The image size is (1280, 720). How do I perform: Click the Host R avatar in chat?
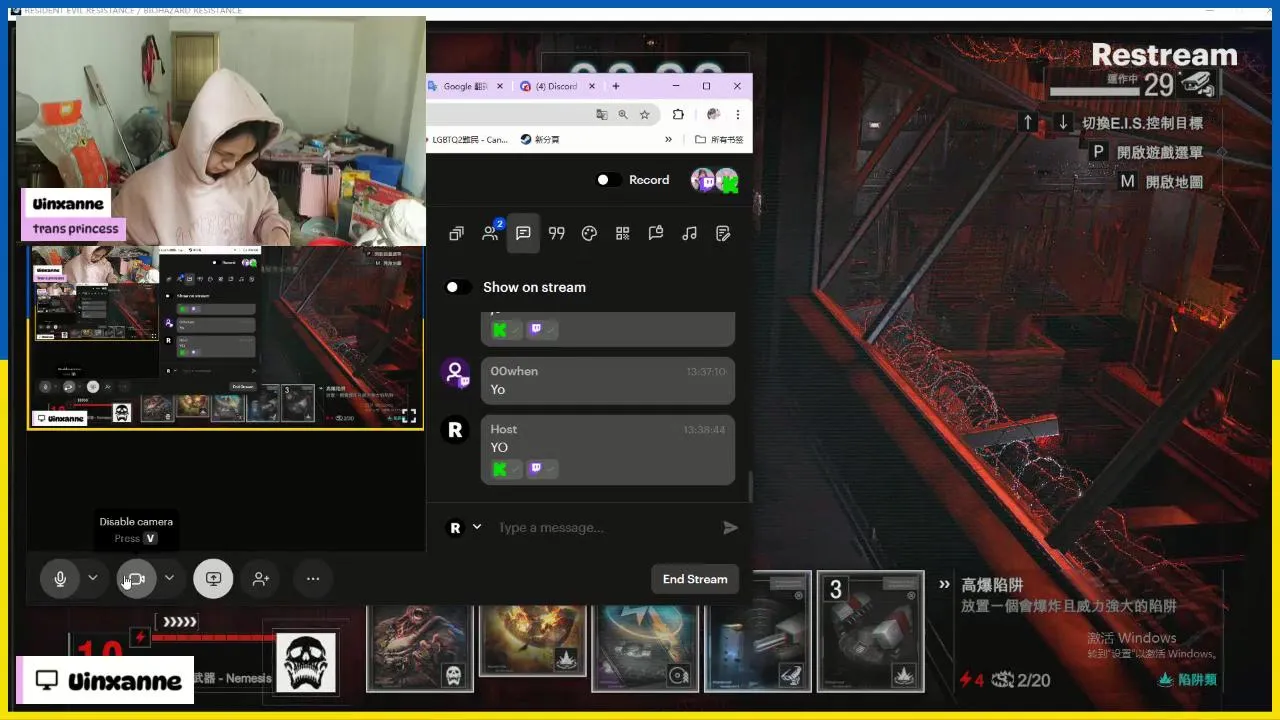click(455, 430)
